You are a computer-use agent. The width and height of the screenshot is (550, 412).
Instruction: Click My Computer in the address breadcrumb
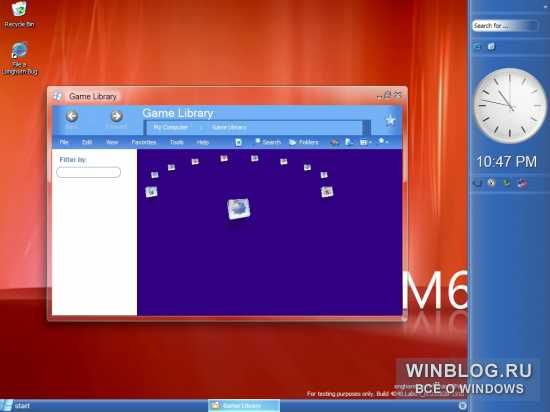click(x=170, y=127)
